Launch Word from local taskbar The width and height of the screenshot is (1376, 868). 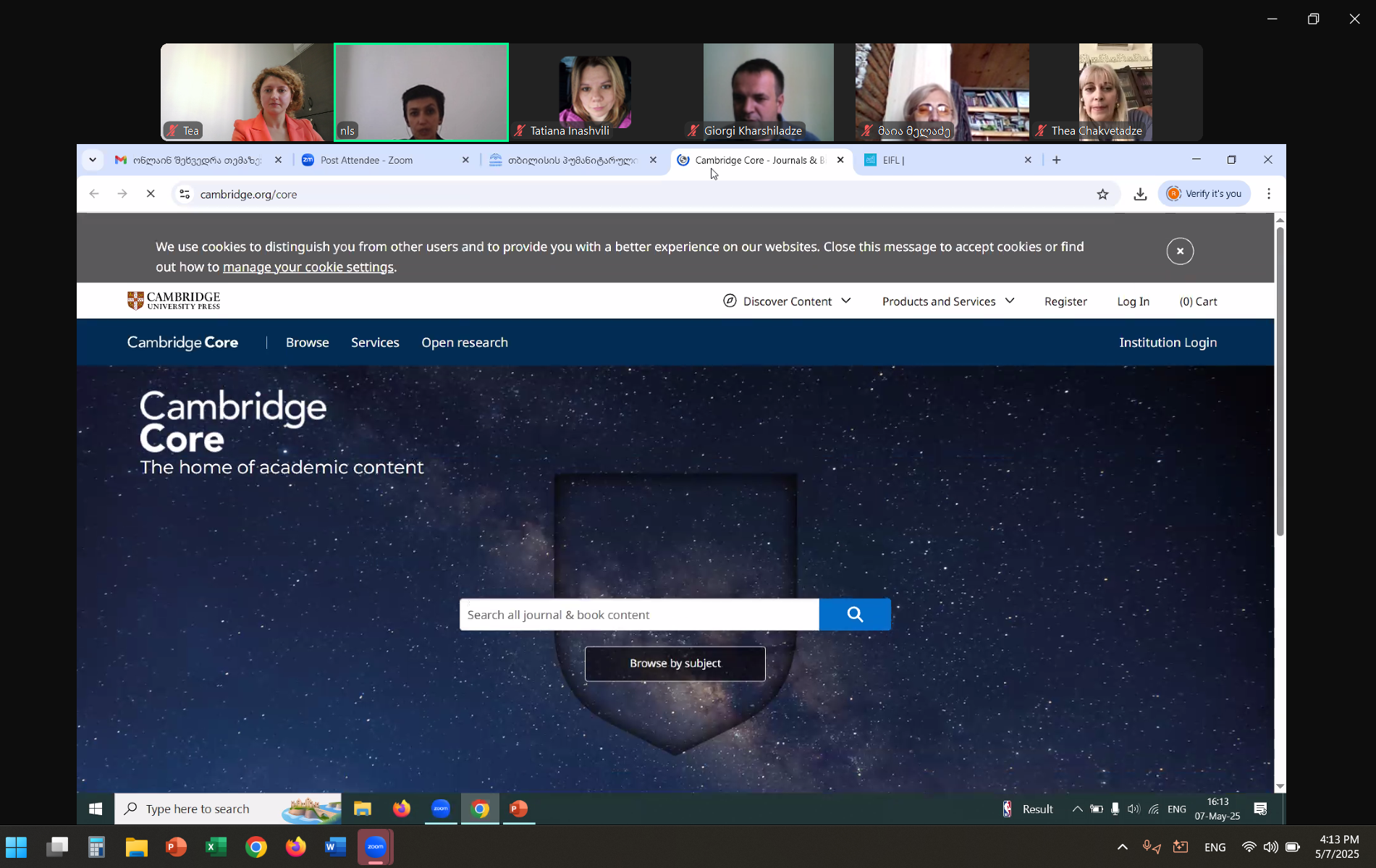tap(335, 847)
